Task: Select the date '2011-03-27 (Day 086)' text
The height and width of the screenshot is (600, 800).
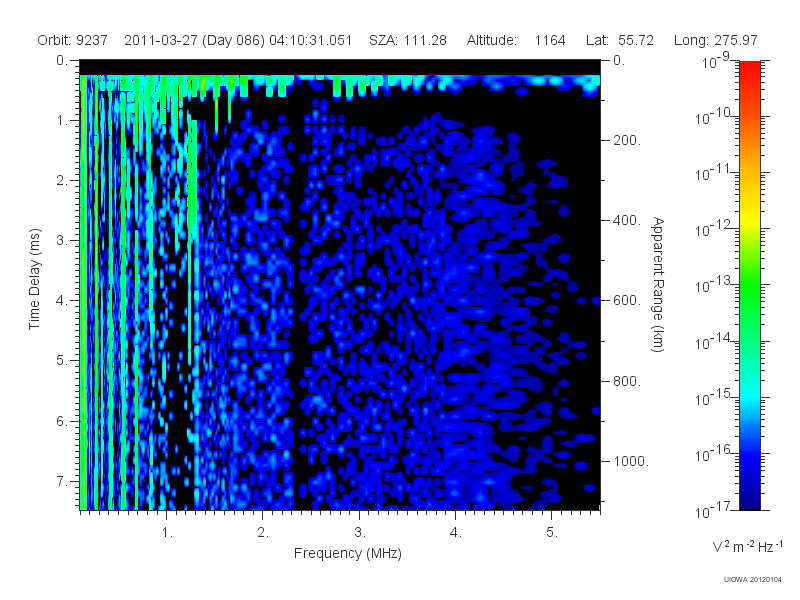Action: (x=194, y=40)
